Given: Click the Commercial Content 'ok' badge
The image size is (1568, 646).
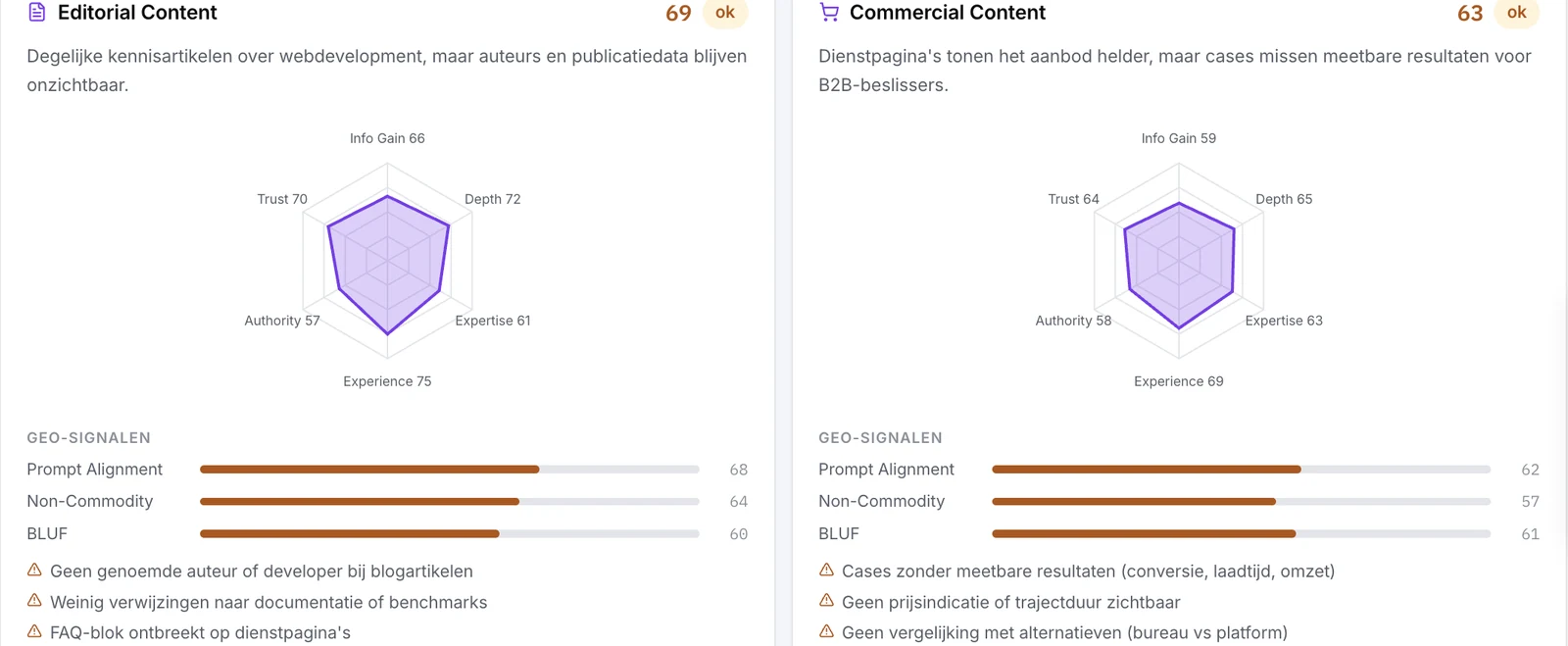Looking at the screenshot, I should (x=1517, y=13).
